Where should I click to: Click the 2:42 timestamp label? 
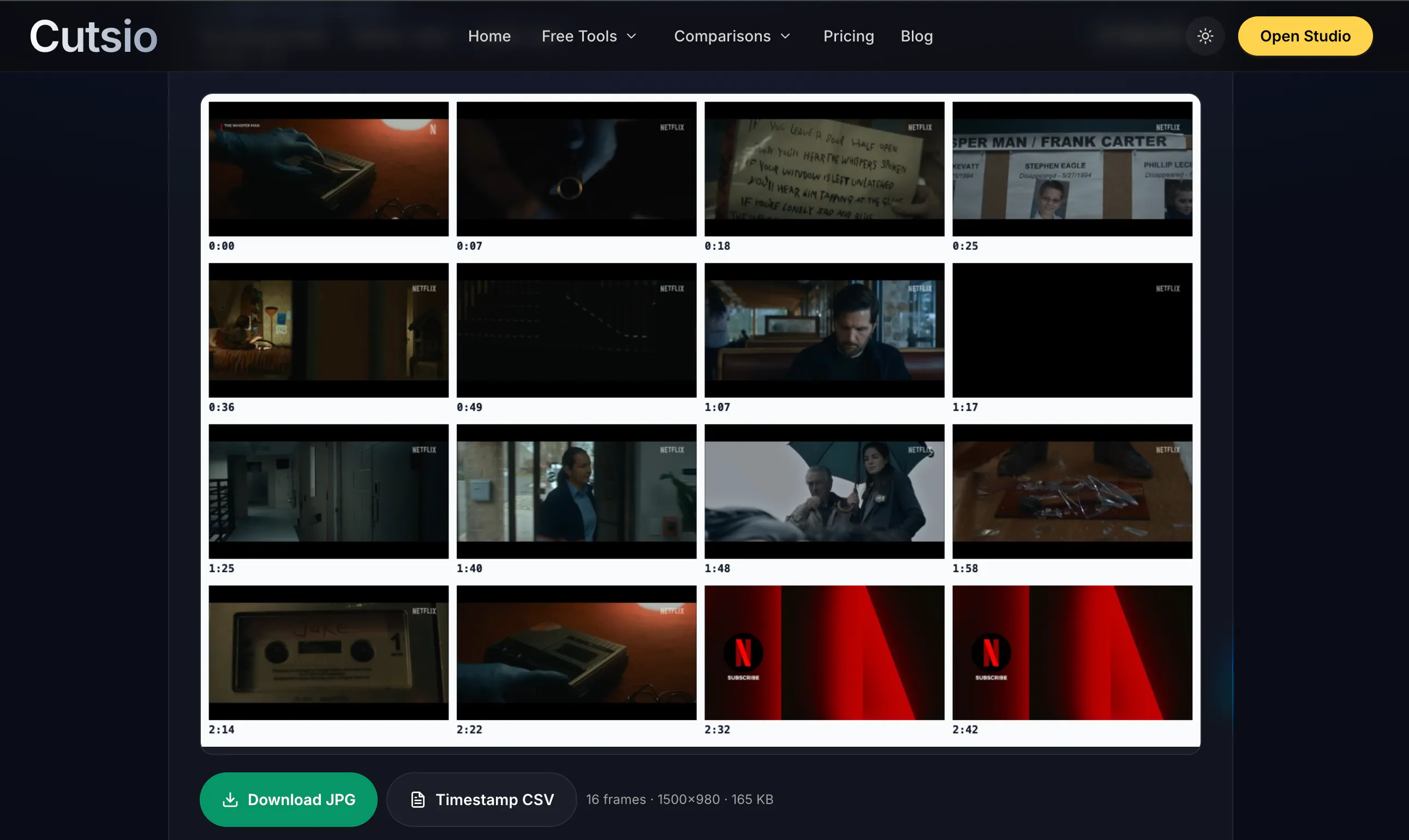pyautogui.click(x=965, y=730)
